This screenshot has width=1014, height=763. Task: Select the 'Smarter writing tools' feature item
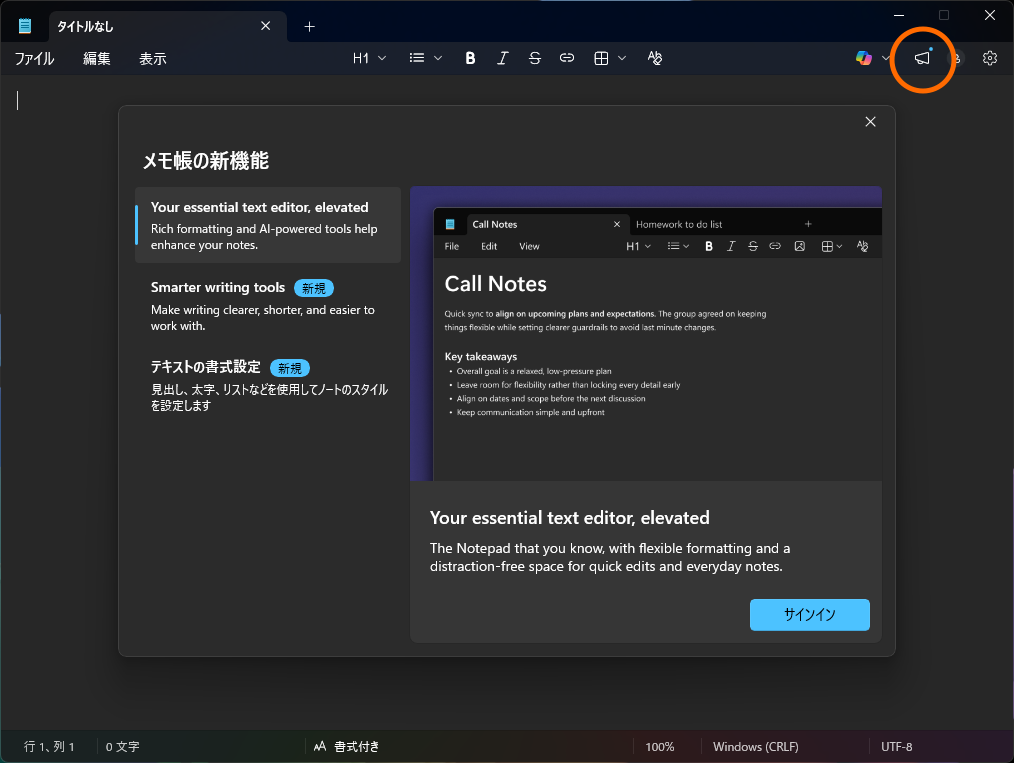click(x=268, y=305)
